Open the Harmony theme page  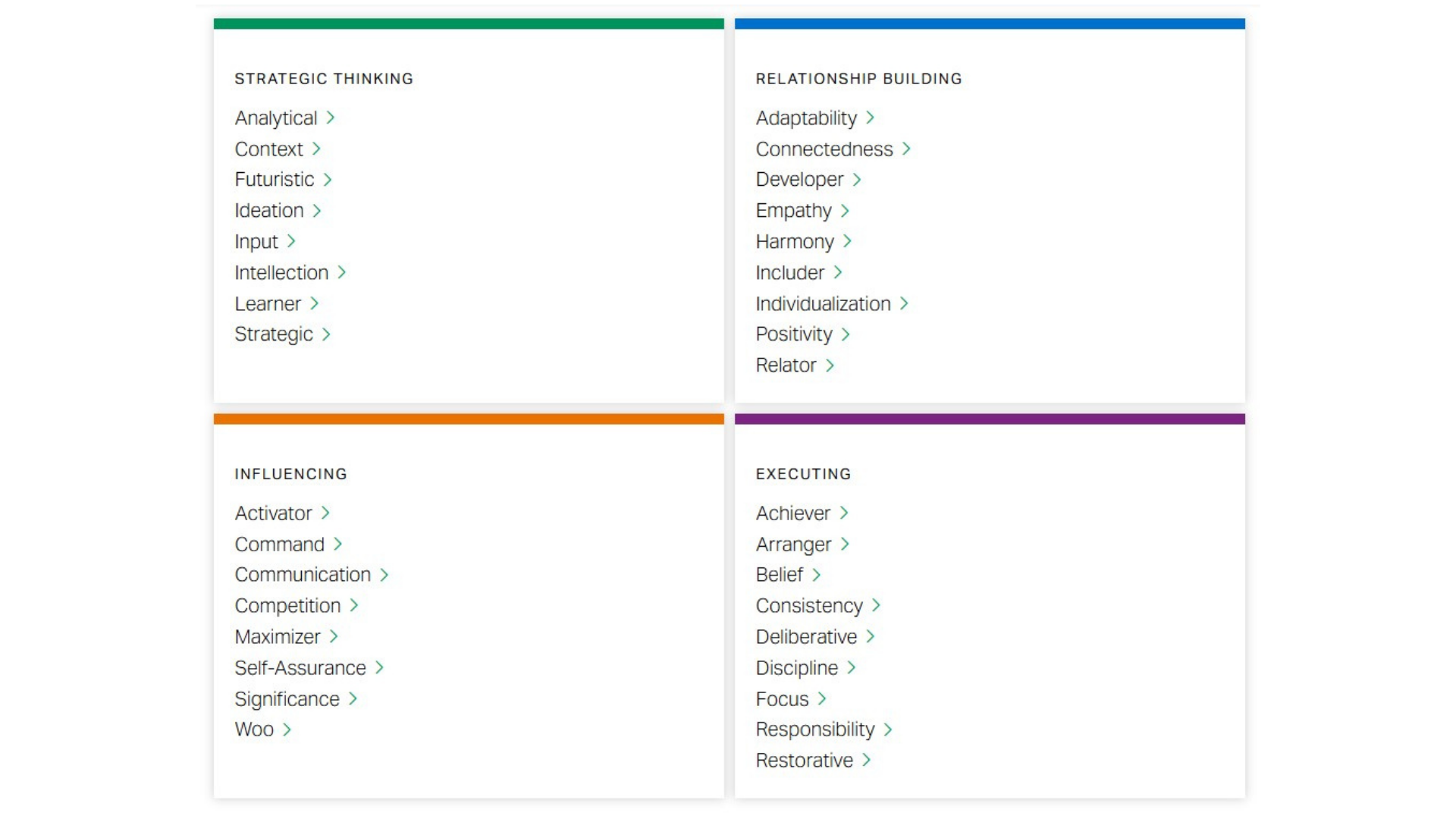pos(795,242)
